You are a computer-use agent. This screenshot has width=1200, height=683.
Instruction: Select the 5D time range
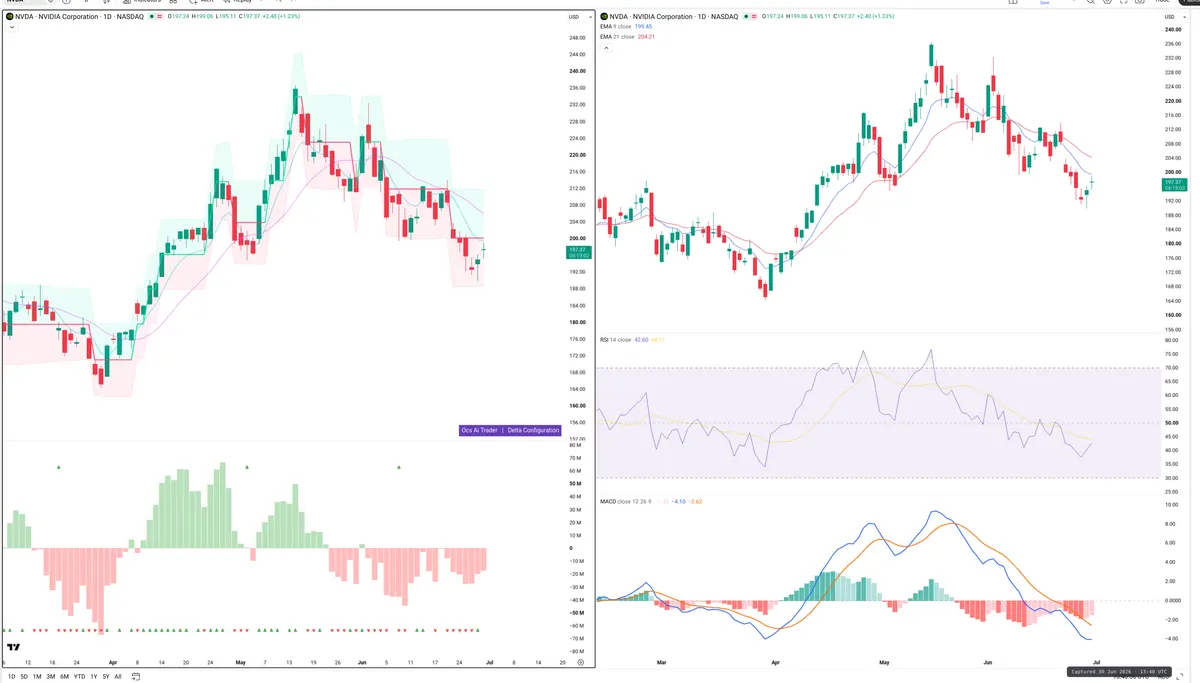coord(24,676)
